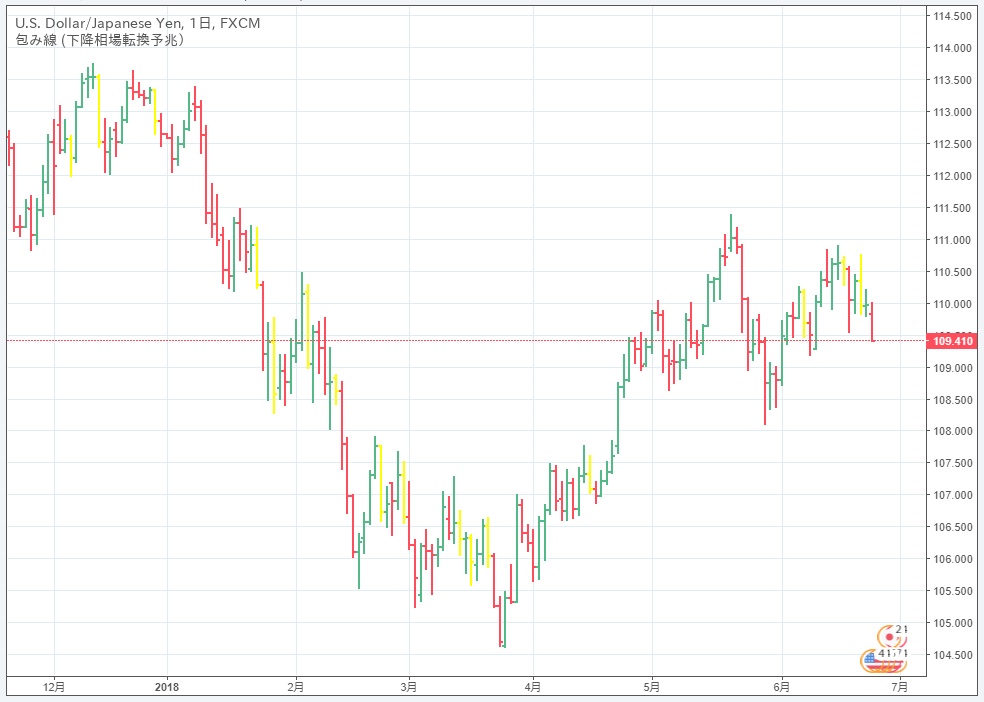Open the US flag economic event marker
984x702 pixels.
click(884, 660)
